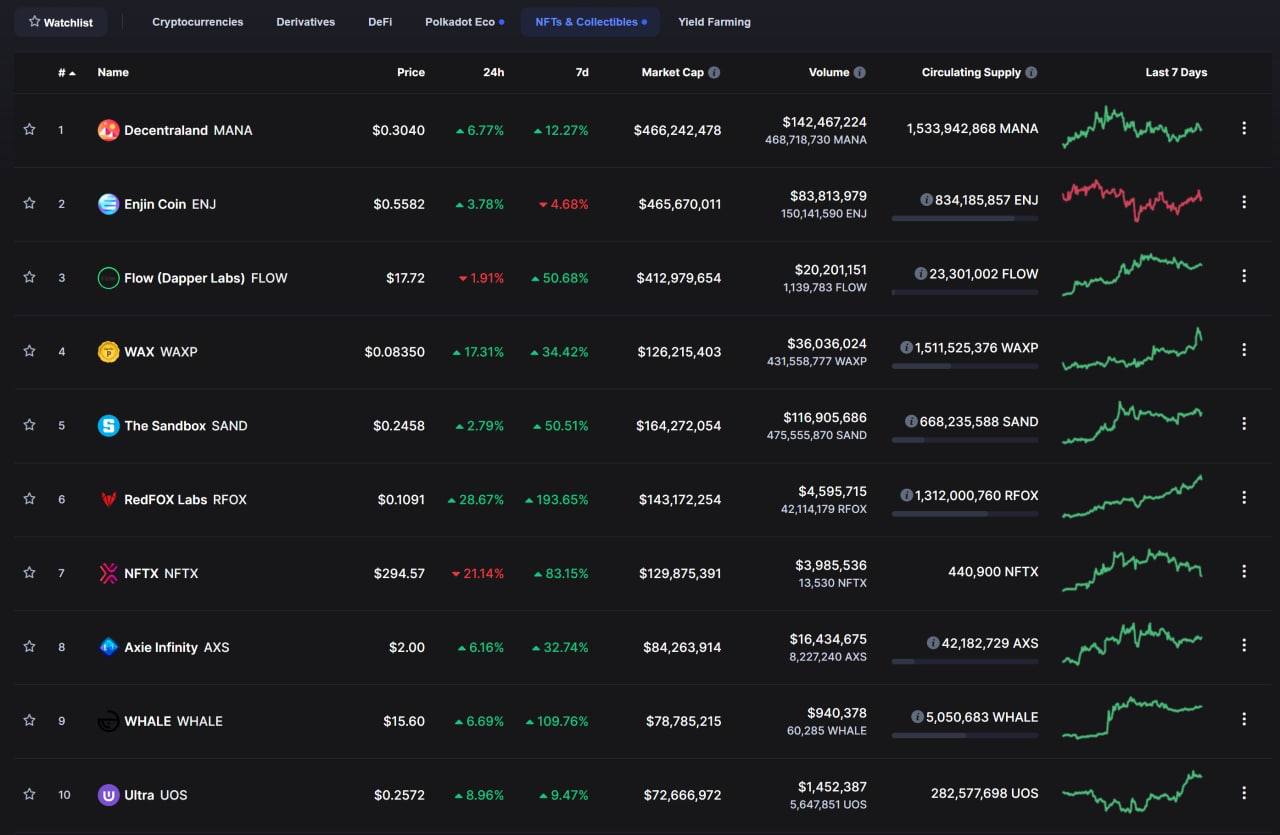The width and height of the screenshot is (1280, 835).
Task: Open the Watchlist button
Action: pos(61,22)
